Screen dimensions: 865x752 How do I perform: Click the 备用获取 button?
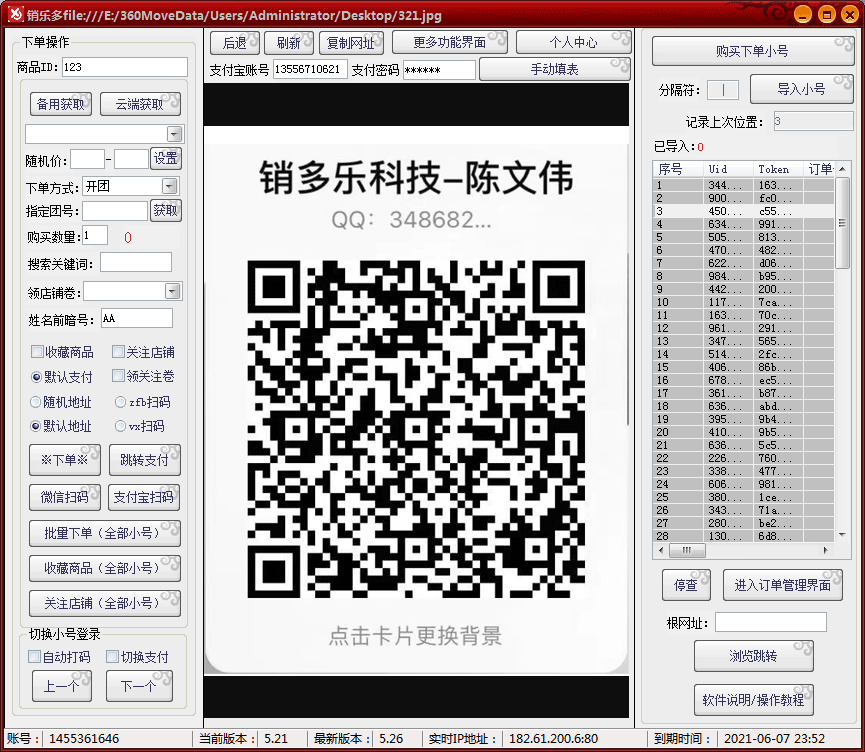pos(61,104)
